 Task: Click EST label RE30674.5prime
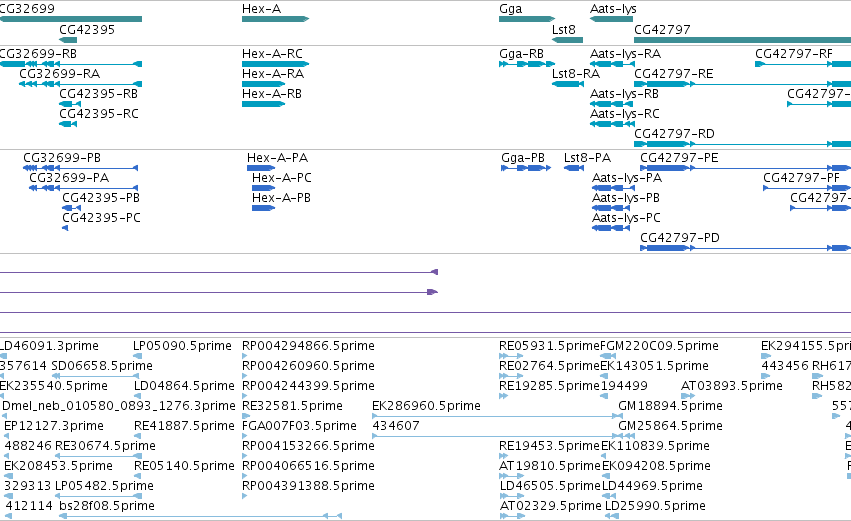[x=105, y=447]
